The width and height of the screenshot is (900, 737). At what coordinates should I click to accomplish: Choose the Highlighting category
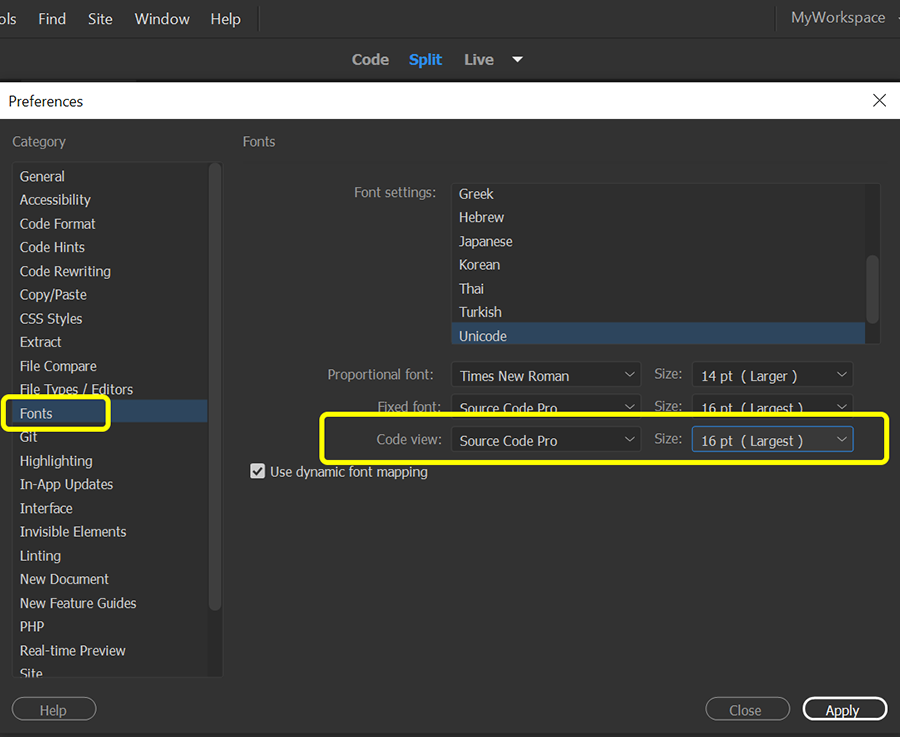(x=56, y=461)
